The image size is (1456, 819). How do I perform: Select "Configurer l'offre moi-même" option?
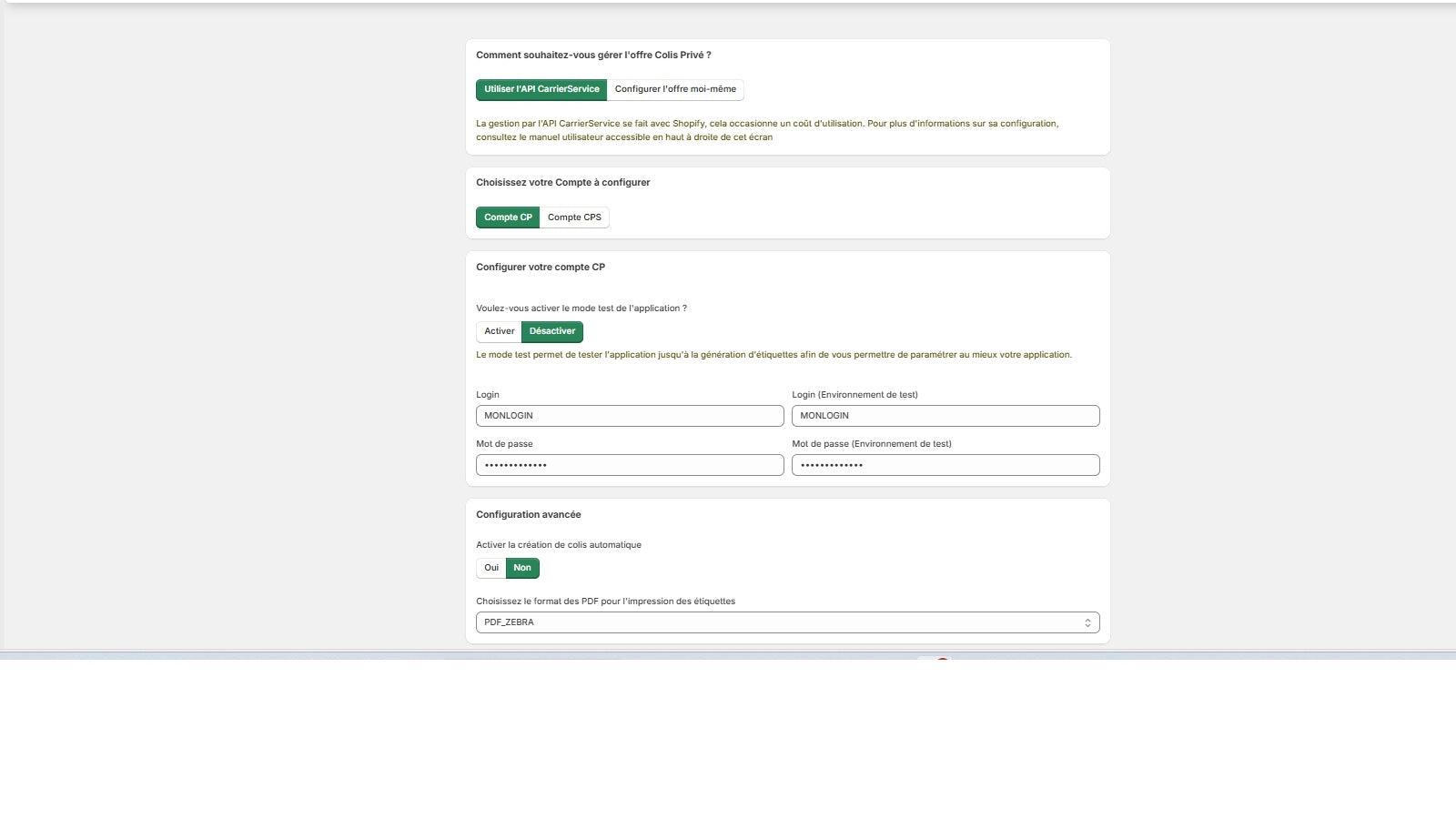675,89
